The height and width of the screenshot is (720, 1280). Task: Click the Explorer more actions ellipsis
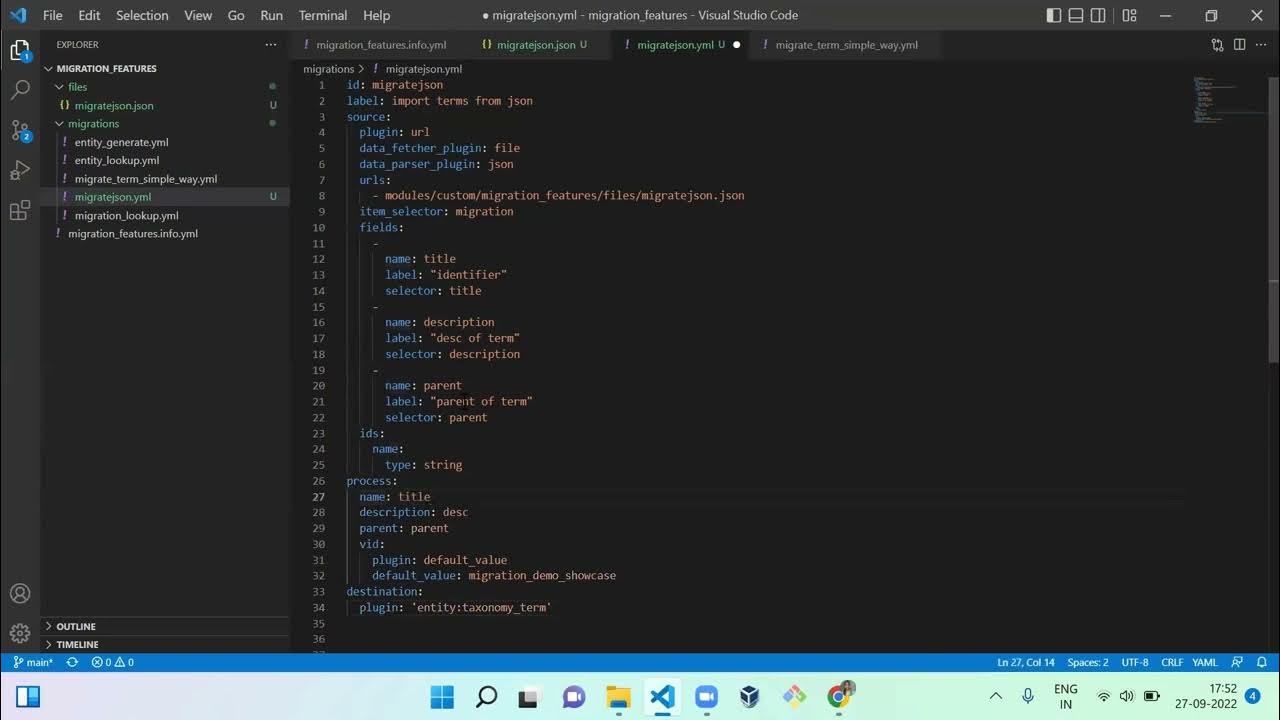point(271,45)
